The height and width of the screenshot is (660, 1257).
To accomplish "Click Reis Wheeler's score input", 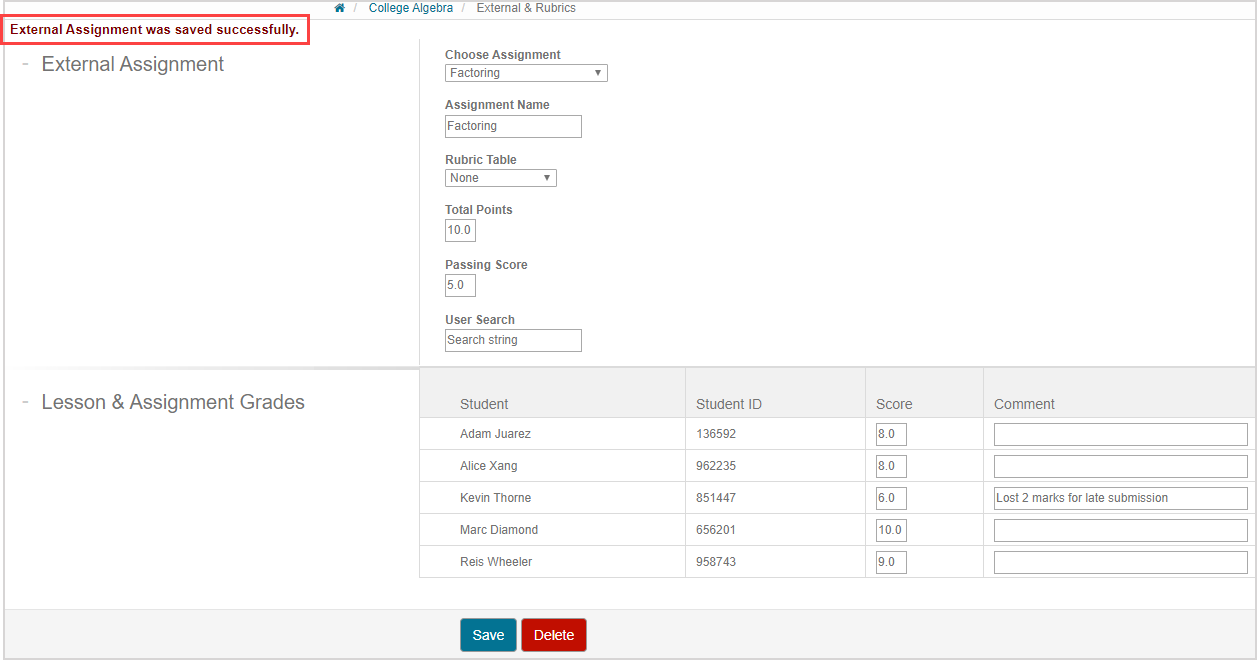I will pos(891,562).
